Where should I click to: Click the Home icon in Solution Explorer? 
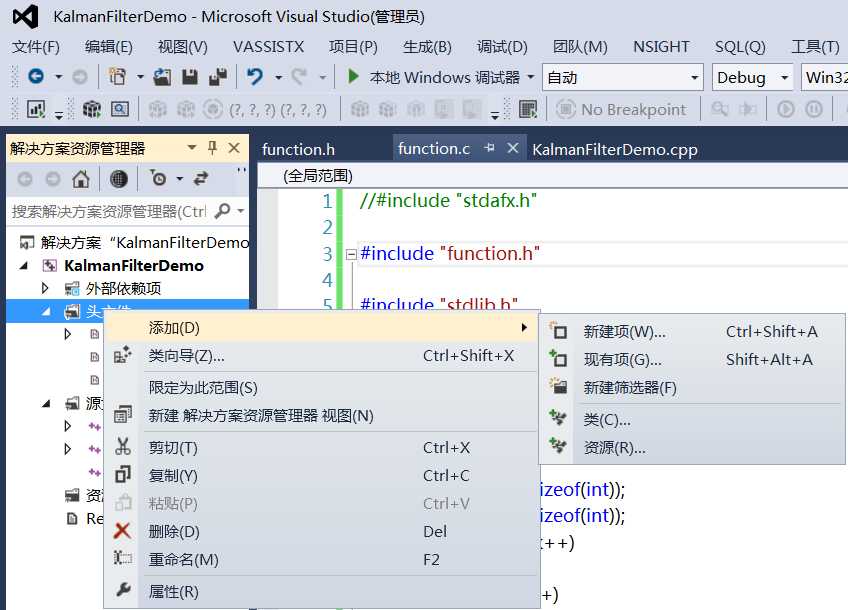point(81,178)
